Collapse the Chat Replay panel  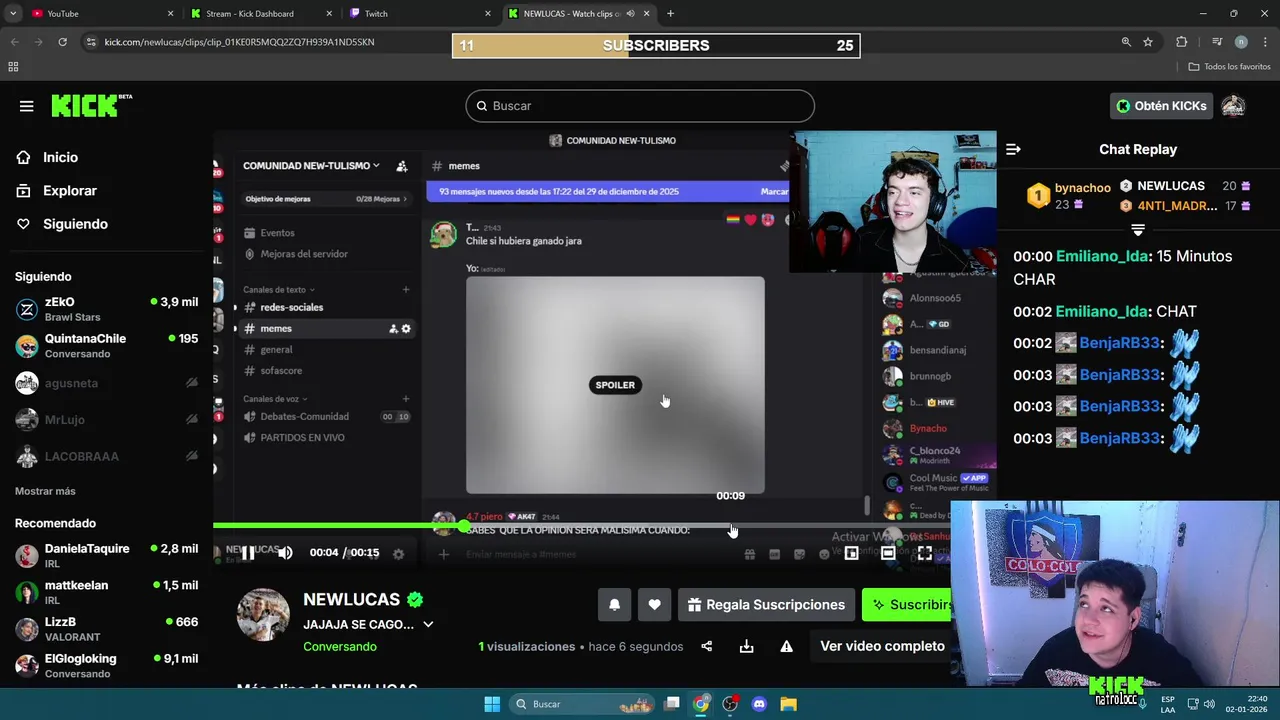[x=1013, y=149]
